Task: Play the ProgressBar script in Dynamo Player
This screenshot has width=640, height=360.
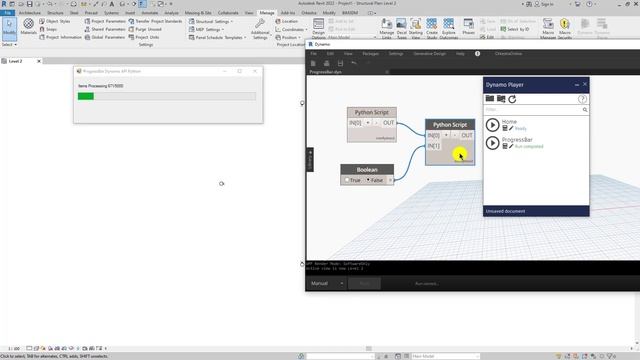Action: (493, 143)
